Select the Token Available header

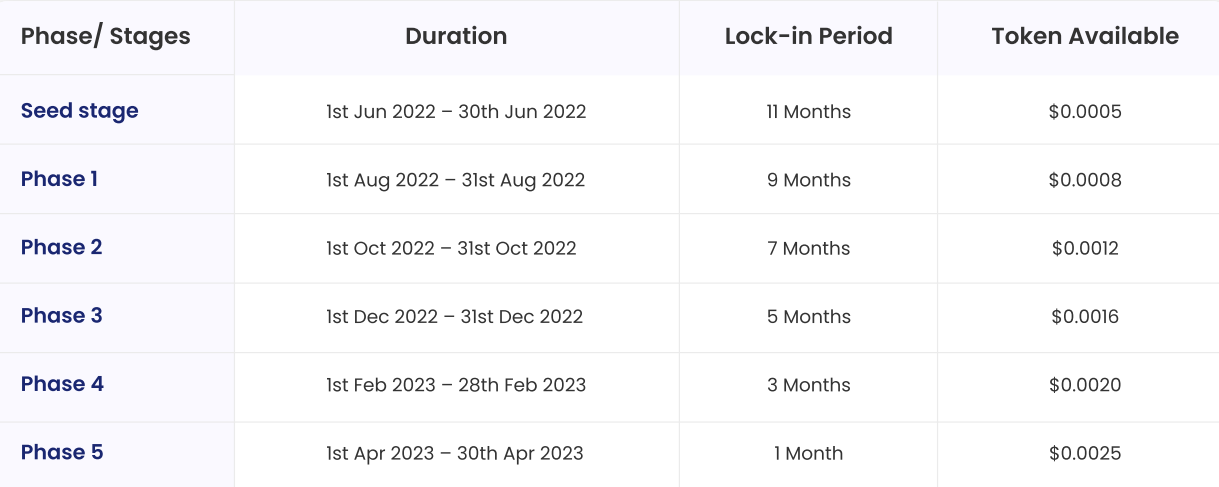pyautogui.click(x=1085, y=37)
